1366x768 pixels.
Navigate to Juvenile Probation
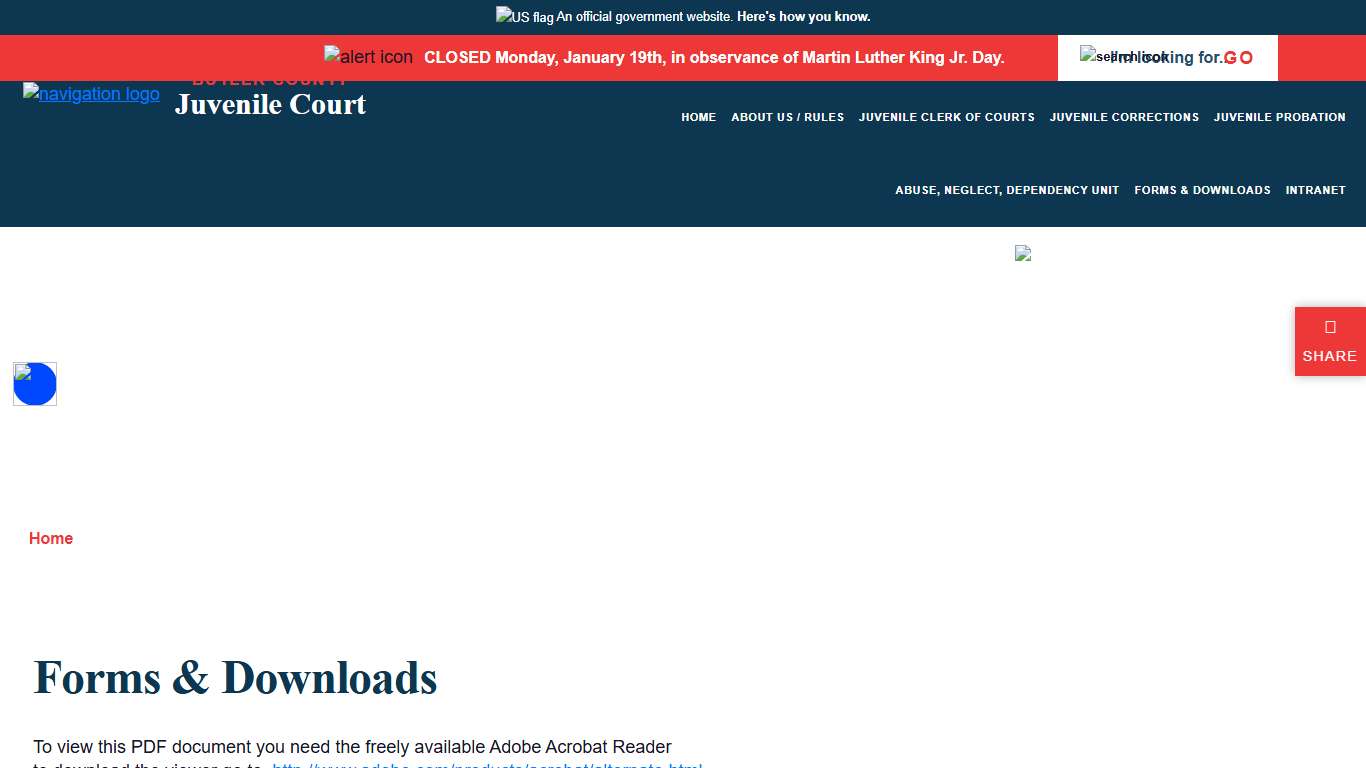coord(1279,117)
